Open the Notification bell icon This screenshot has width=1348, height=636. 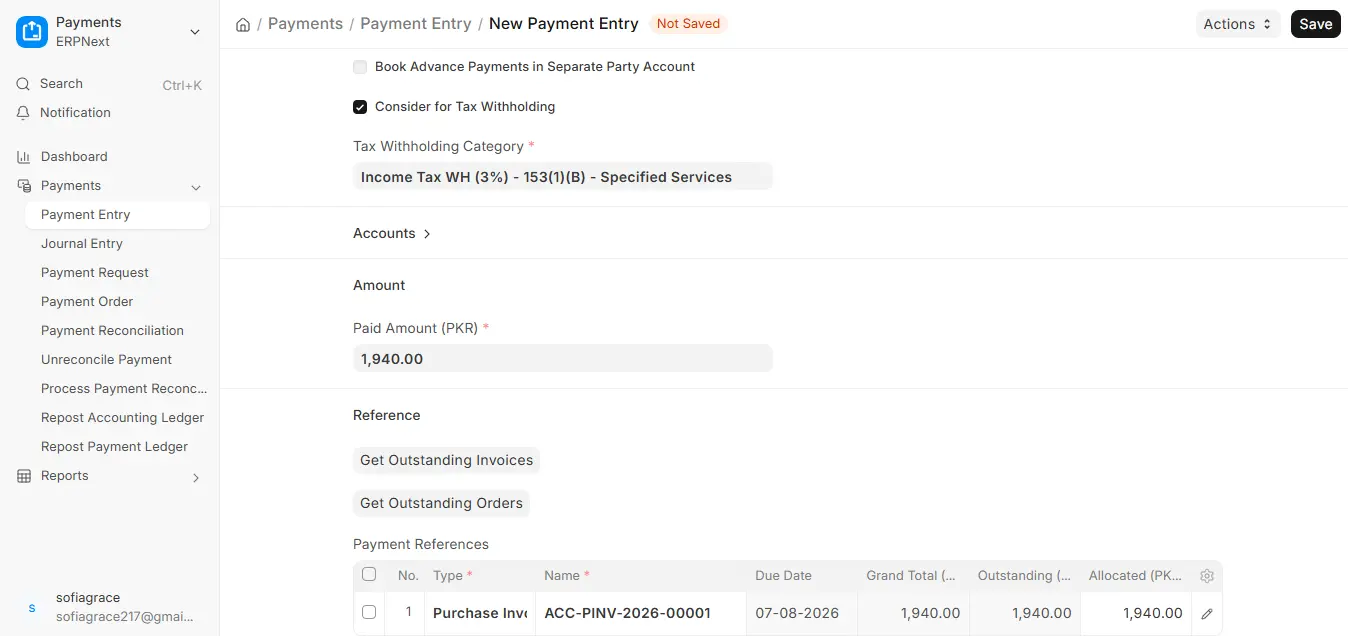(23, 113)
